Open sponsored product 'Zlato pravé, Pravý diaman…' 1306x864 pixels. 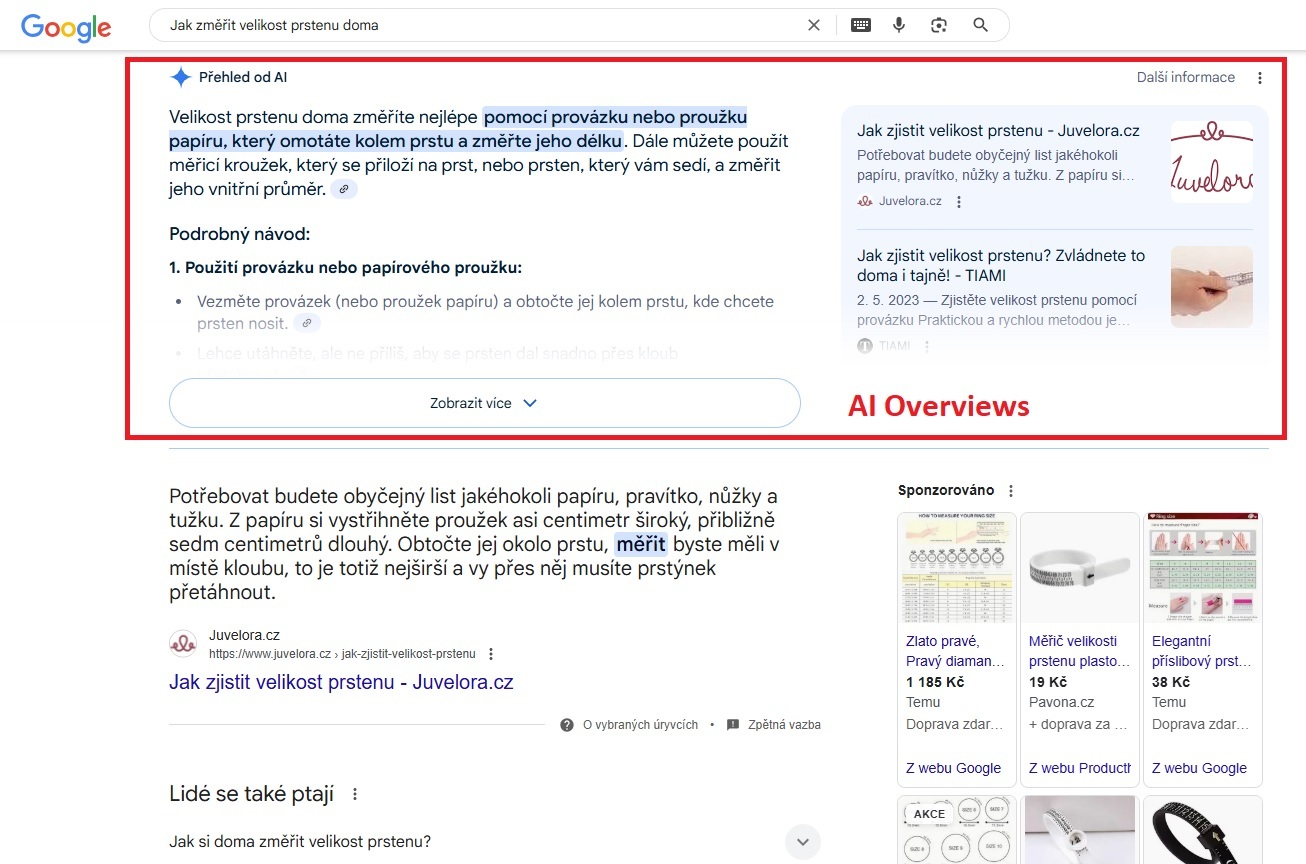[x=955, y=651]
